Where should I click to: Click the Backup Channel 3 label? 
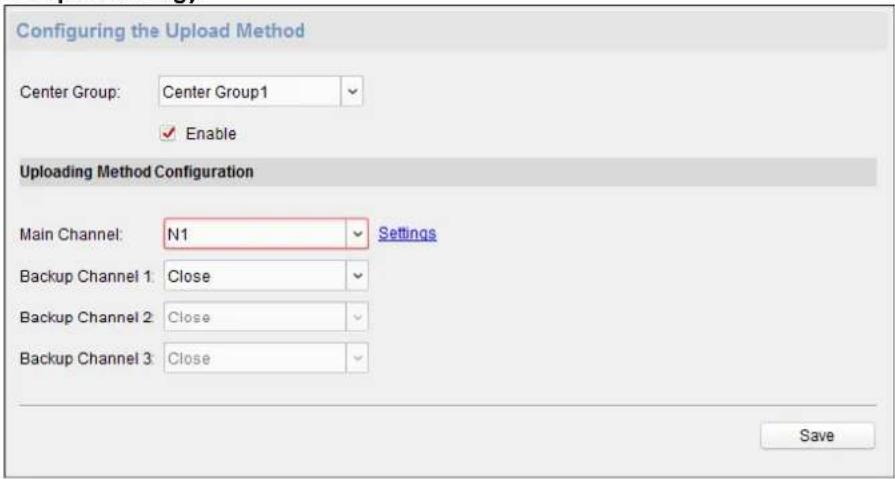[87, 359]
